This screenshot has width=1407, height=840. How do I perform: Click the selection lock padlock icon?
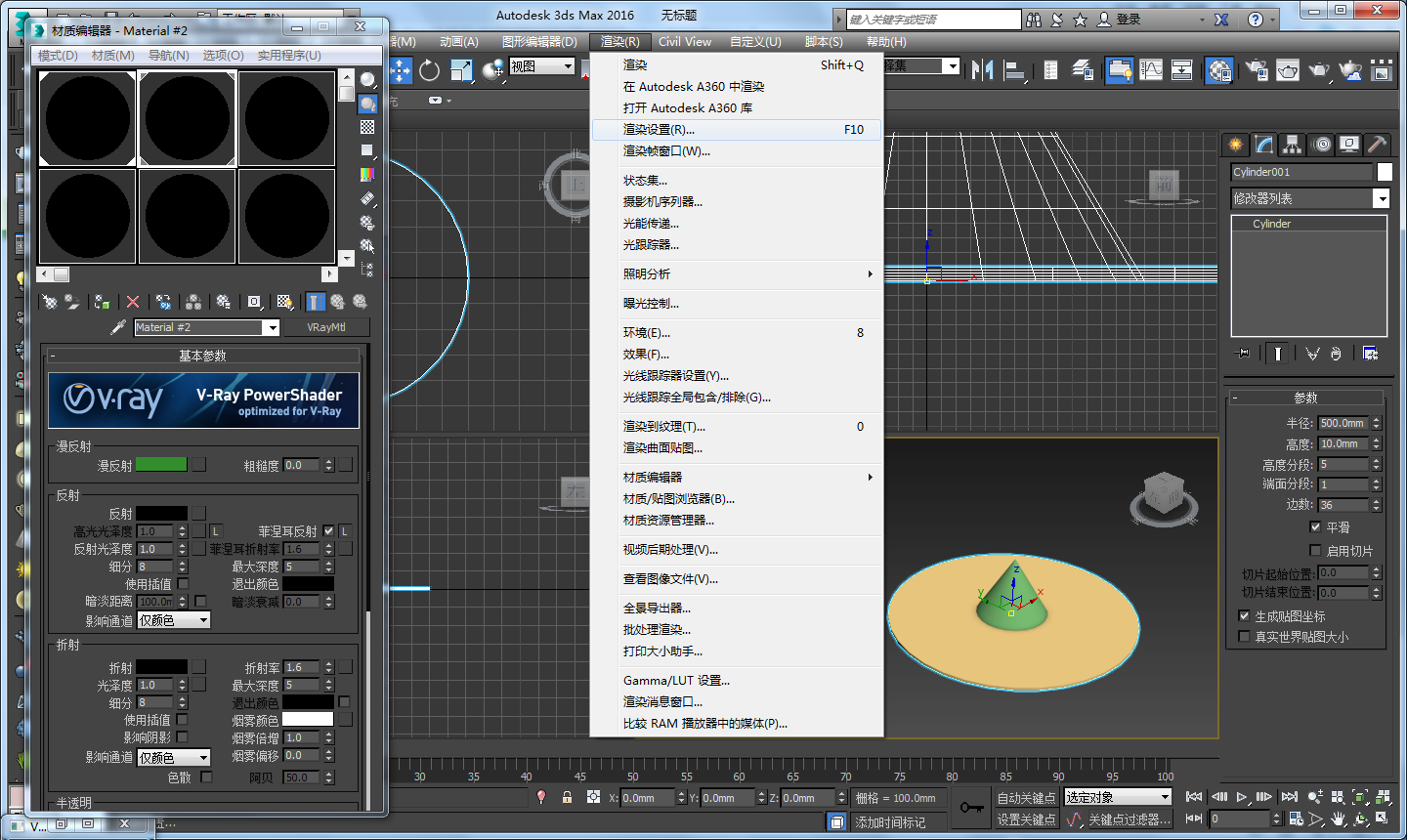coord(567,797)
